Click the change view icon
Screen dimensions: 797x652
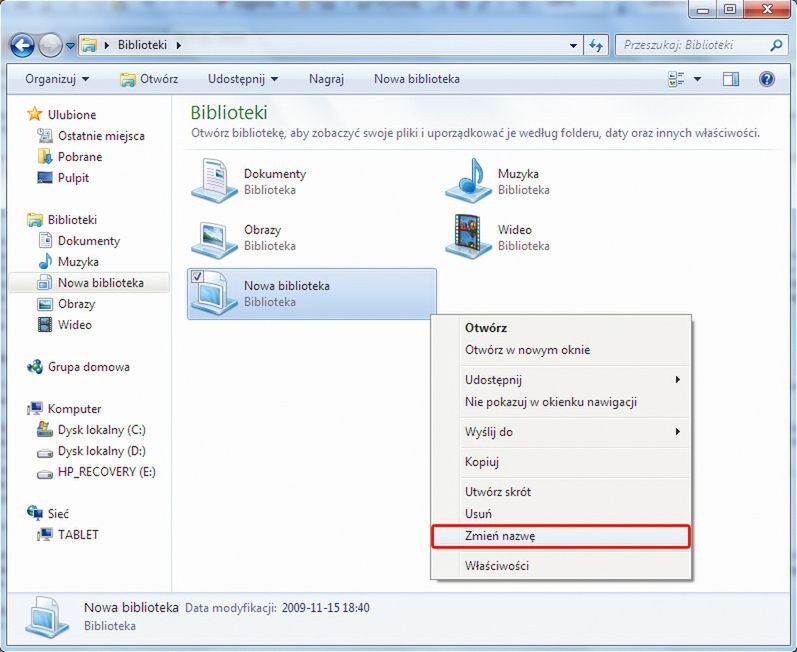[x=677, y=79]
